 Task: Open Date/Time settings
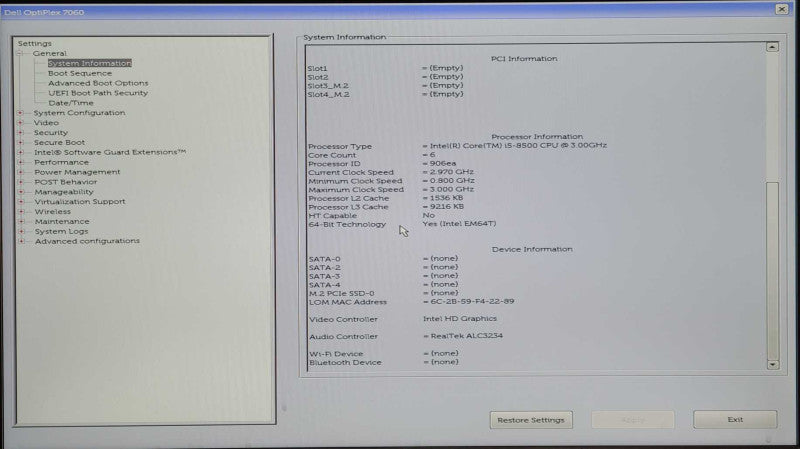(x=71, y=103)
